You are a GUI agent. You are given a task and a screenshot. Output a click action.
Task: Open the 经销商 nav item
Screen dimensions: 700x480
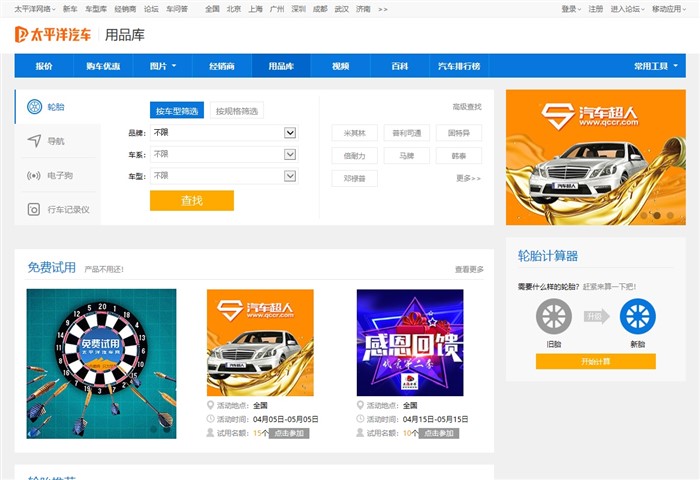coord(222,66)
